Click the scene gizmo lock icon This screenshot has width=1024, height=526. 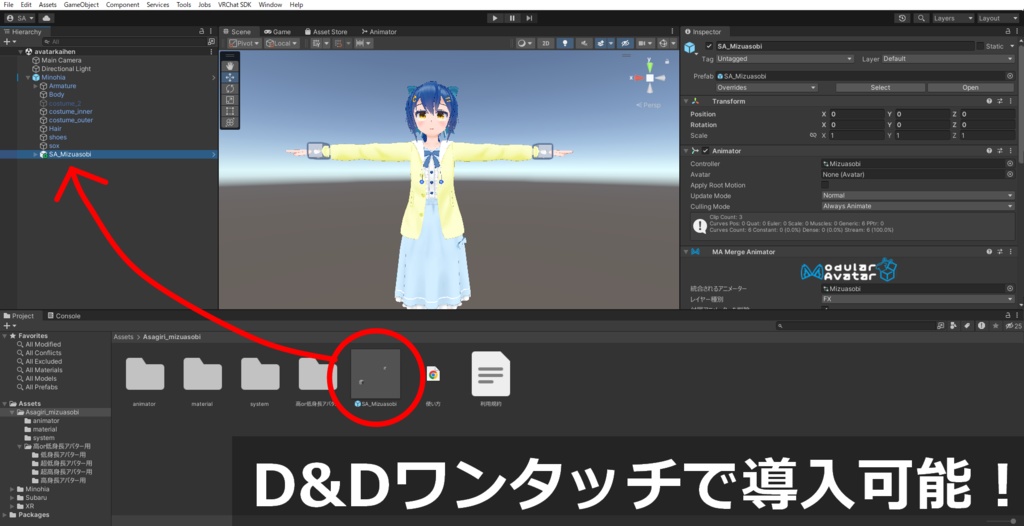click(667, 61)
